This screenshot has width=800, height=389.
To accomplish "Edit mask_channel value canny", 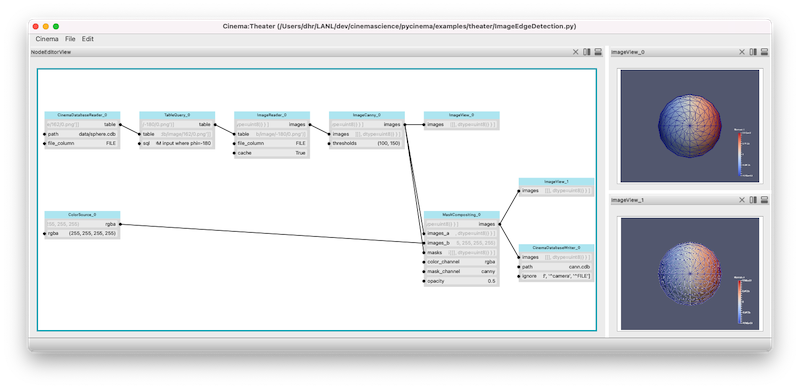I will [x=488, y=272].
